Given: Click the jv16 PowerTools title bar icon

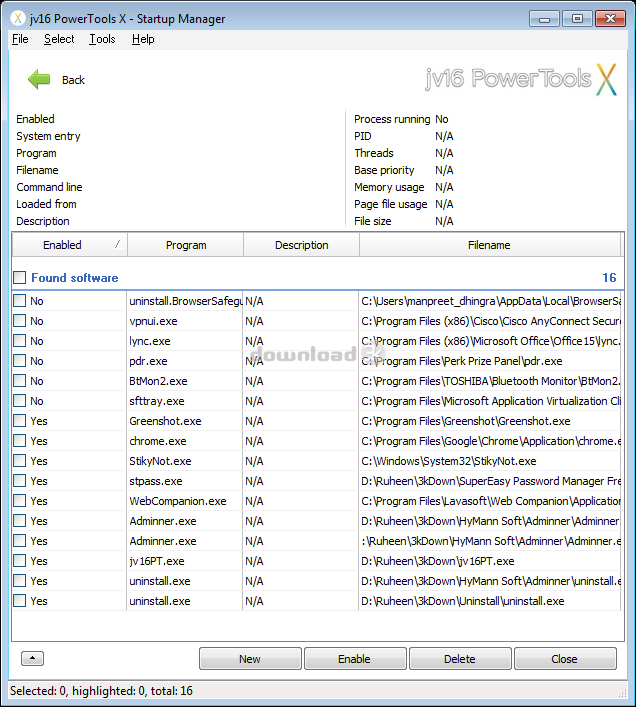Looking at the screenshot, I should pyautogui.click(x=18, y=18).
